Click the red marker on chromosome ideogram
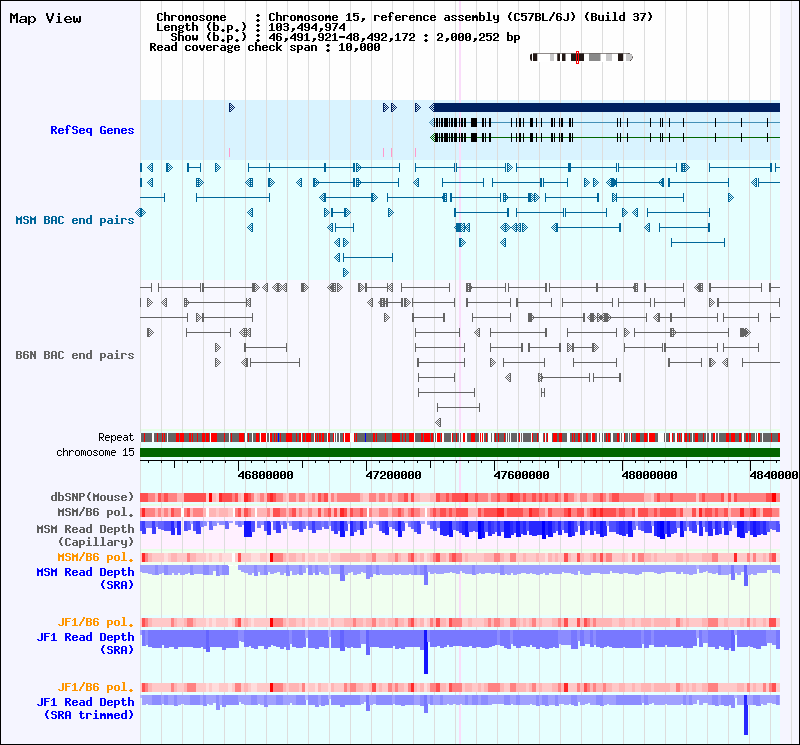The width and height of the screenshot is (800, 745). click(578, 57)
